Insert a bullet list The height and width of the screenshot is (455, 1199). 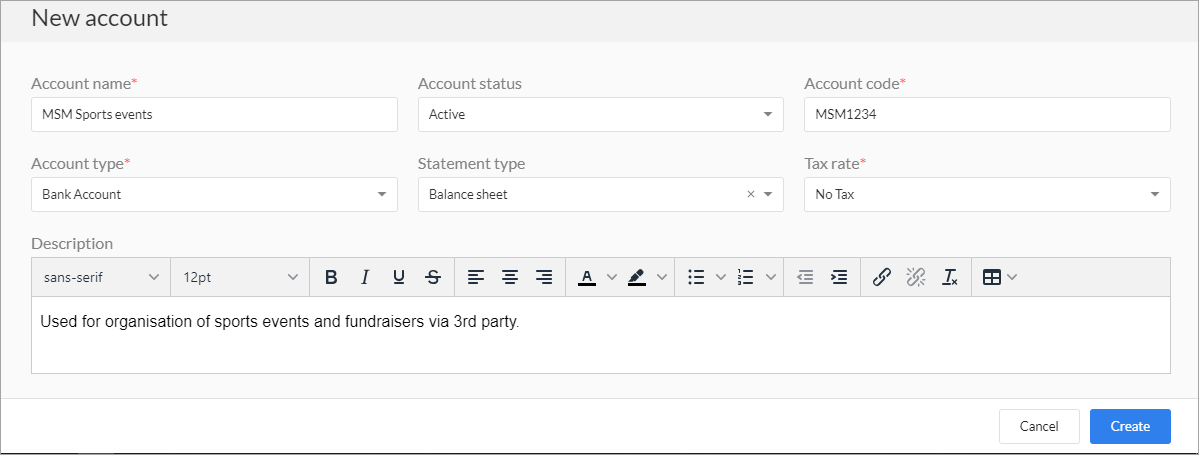pos(696,277)
